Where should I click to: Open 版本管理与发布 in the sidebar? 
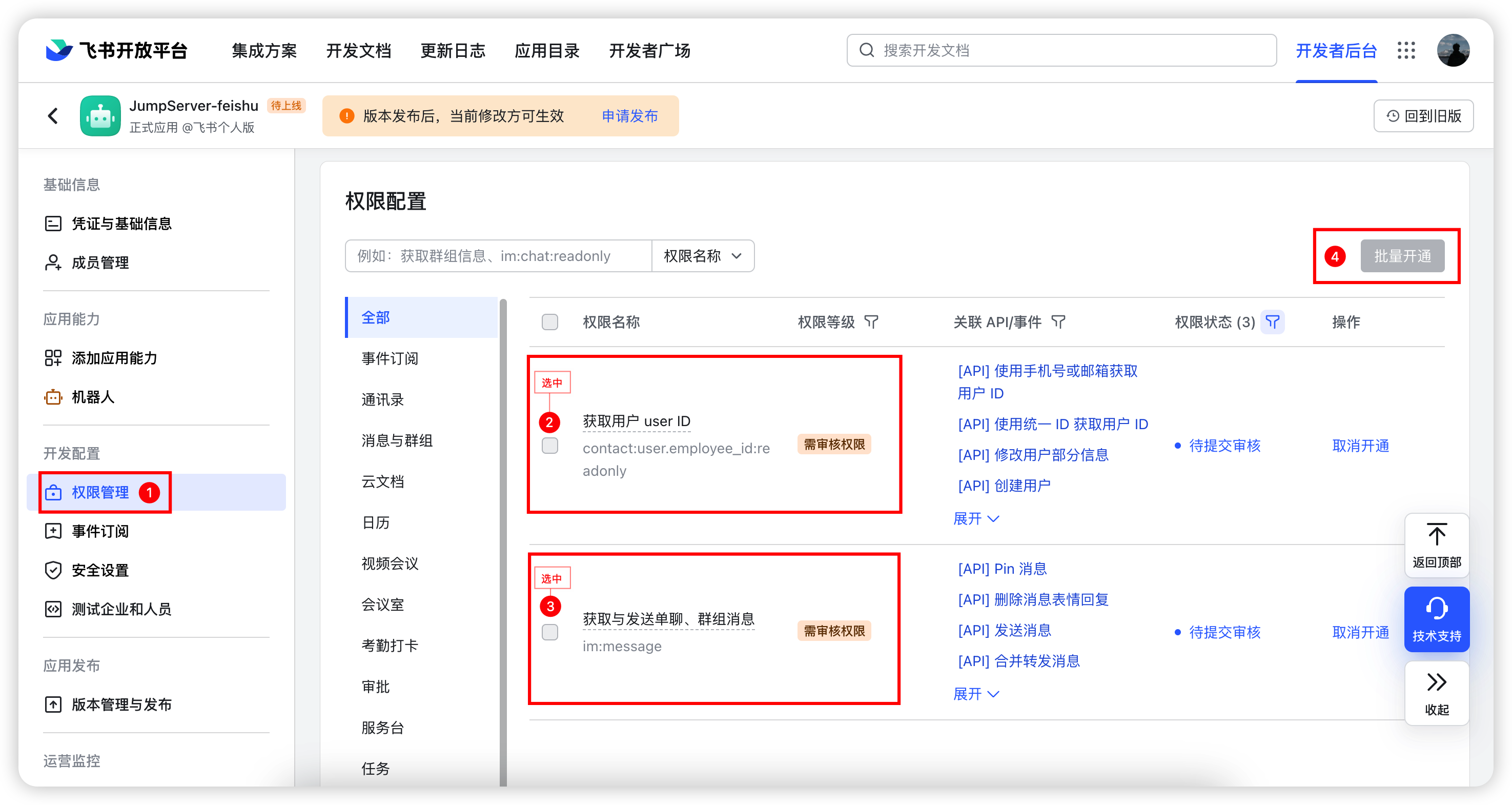[109, 705]
